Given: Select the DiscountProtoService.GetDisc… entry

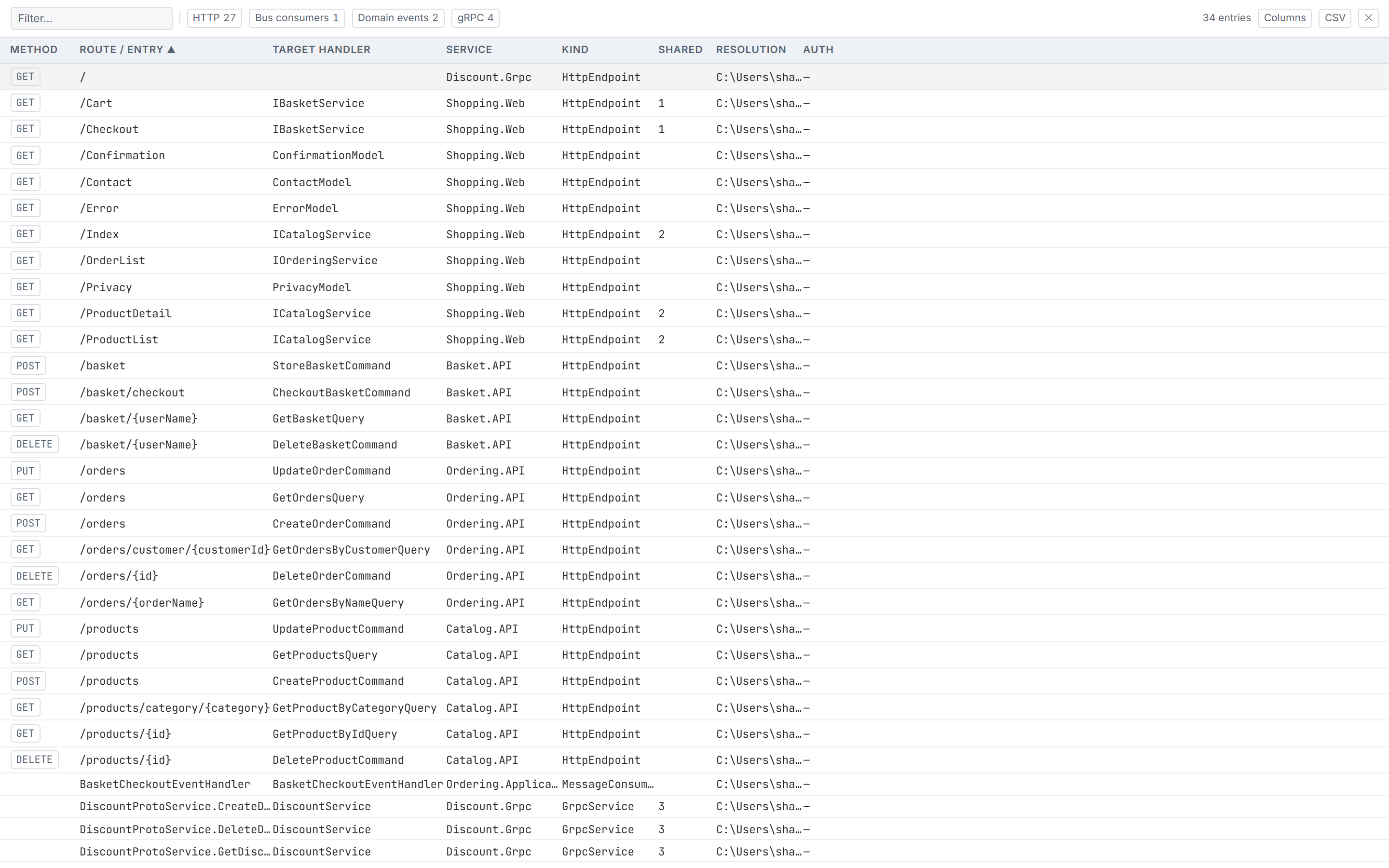Looking at the screenshot, I should pos(175,852).
